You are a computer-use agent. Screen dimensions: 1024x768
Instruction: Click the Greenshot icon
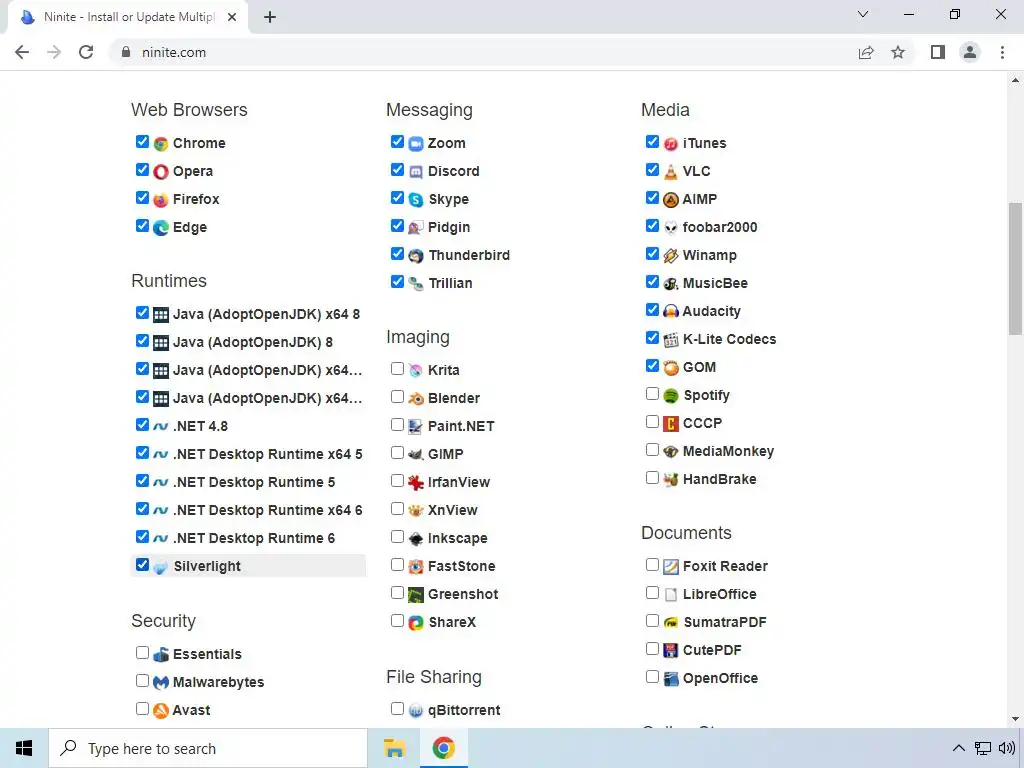(x=416, y=595)
